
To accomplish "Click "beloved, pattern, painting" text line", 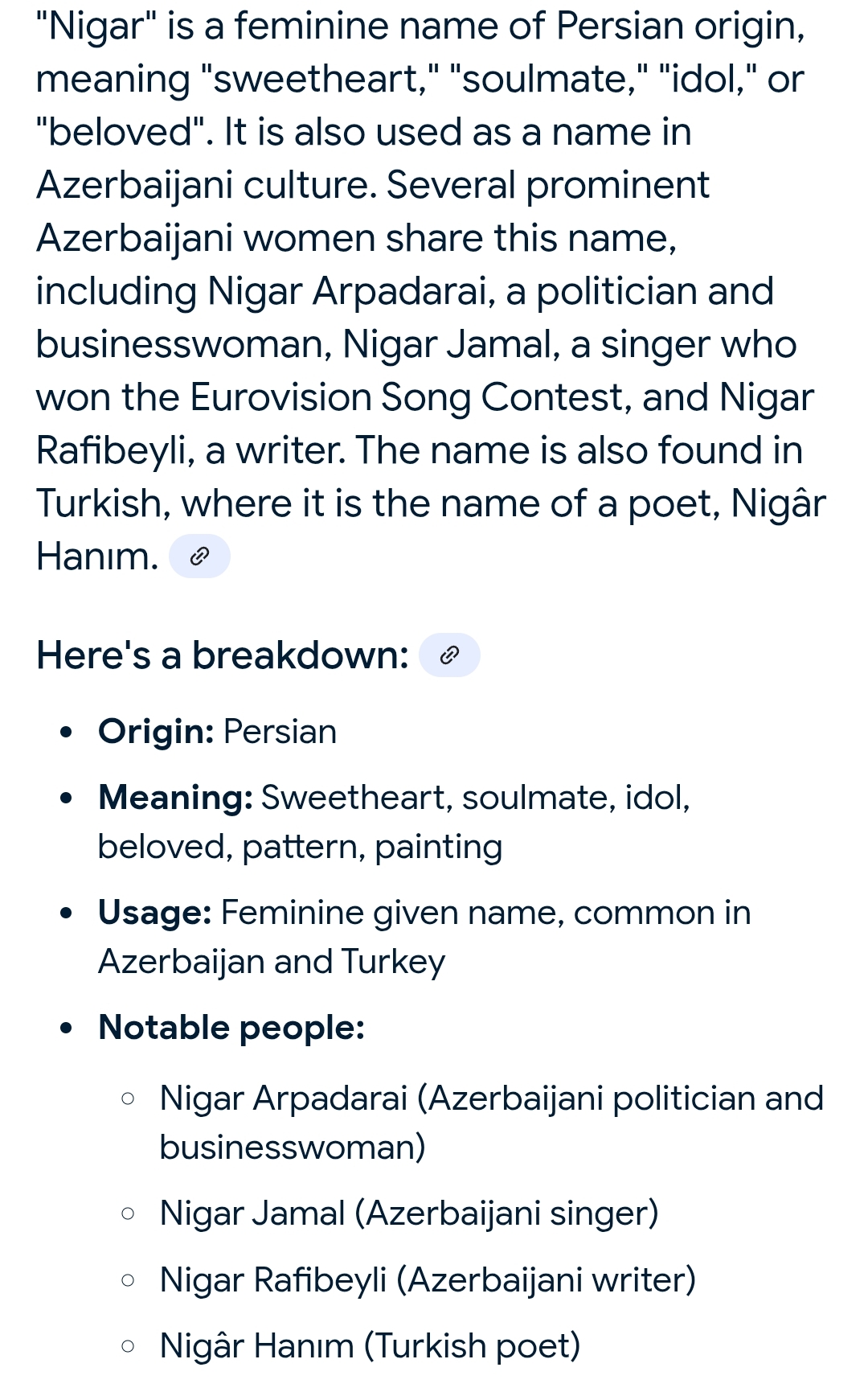I will coord(301,848).
